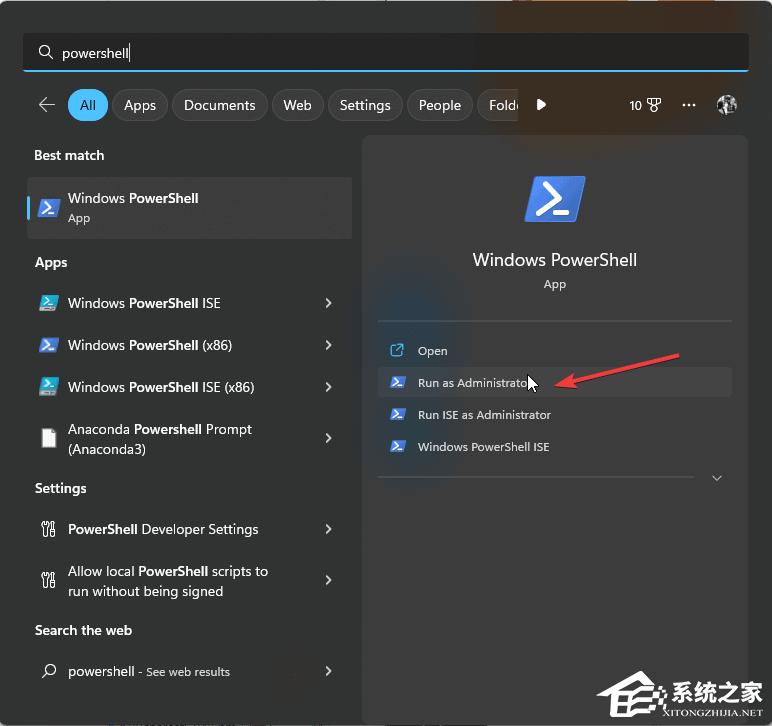Expand powershell web results chevron

pyautogui.click(x=328, y=671)
